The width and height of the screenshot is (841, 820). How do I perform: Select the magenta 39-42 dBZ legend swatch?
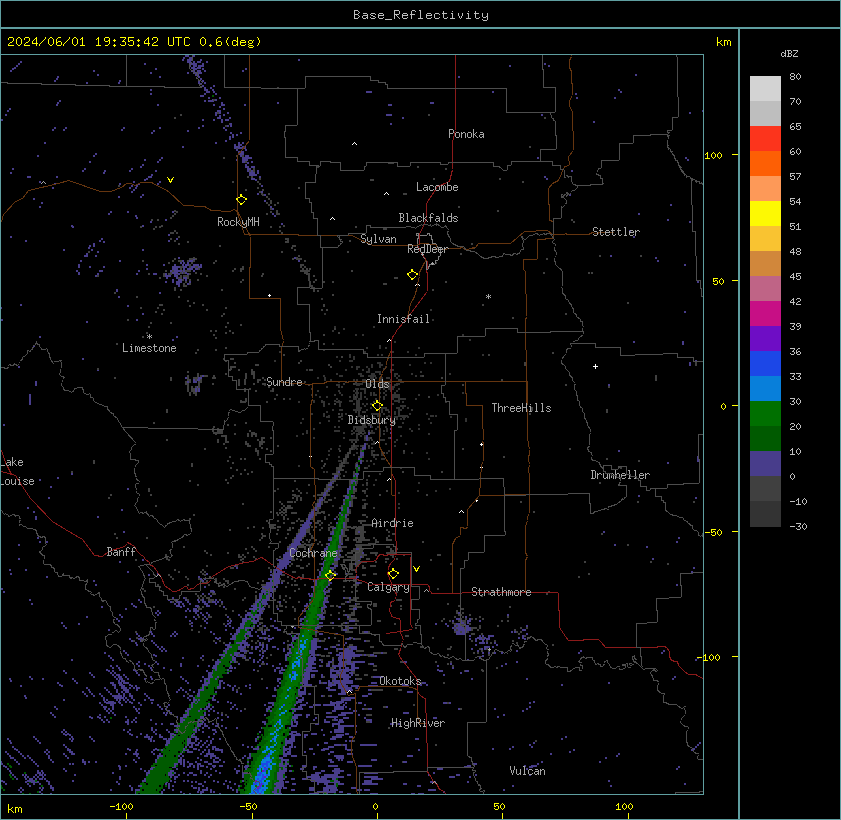point(765,314)
